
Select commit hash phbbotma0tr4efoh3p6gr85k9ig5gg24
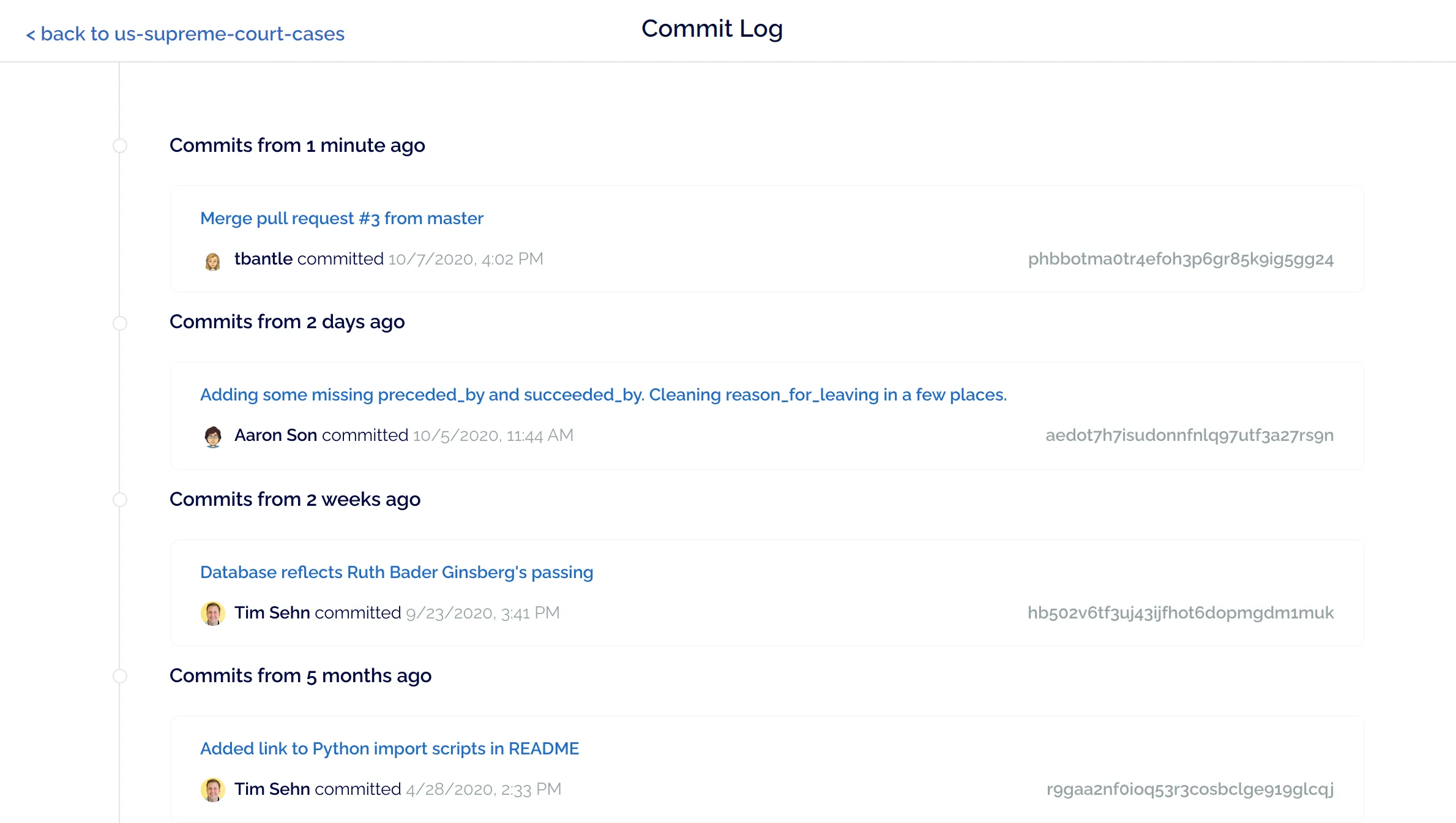point(1180,259)
